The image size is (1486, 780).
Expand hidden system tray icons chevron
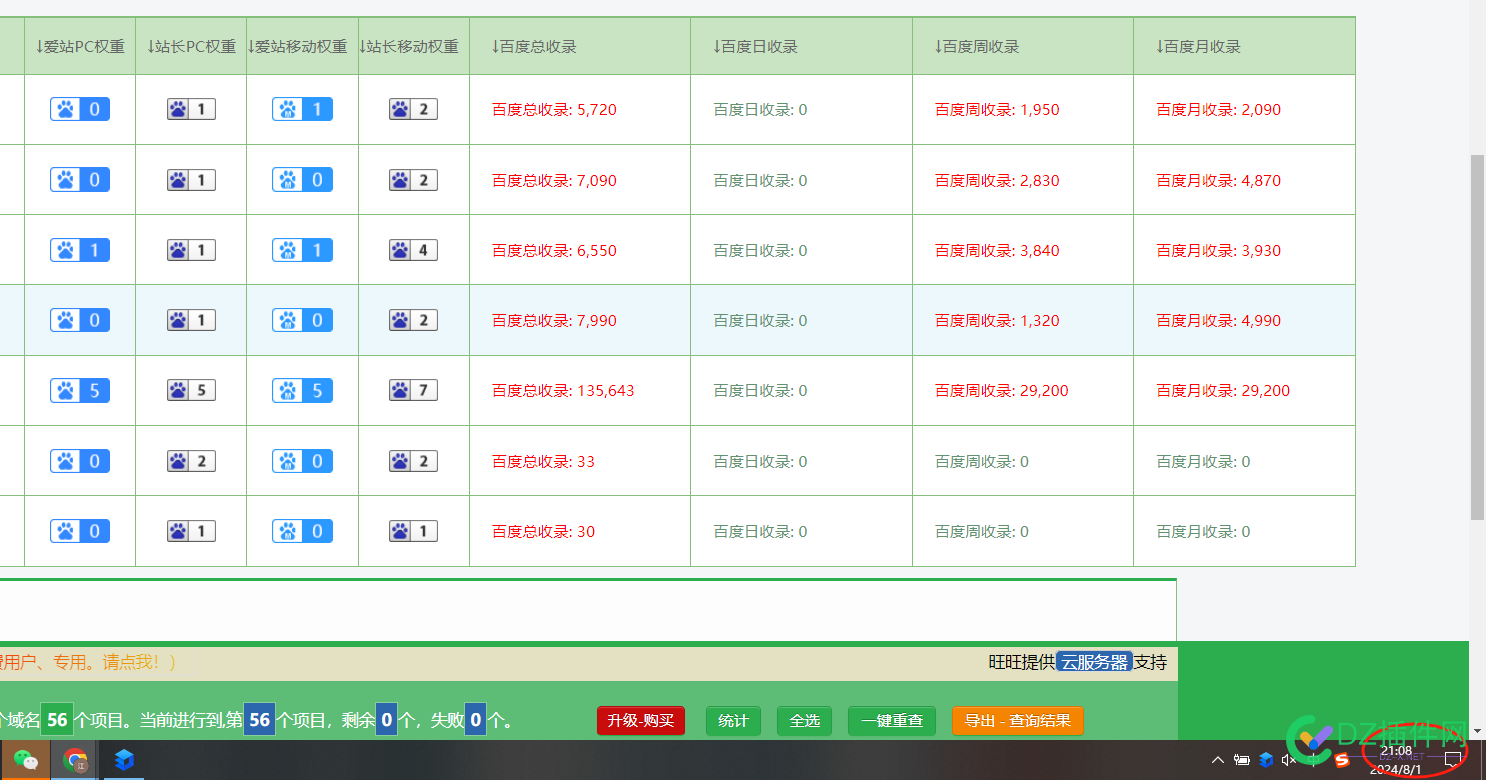1217,760
